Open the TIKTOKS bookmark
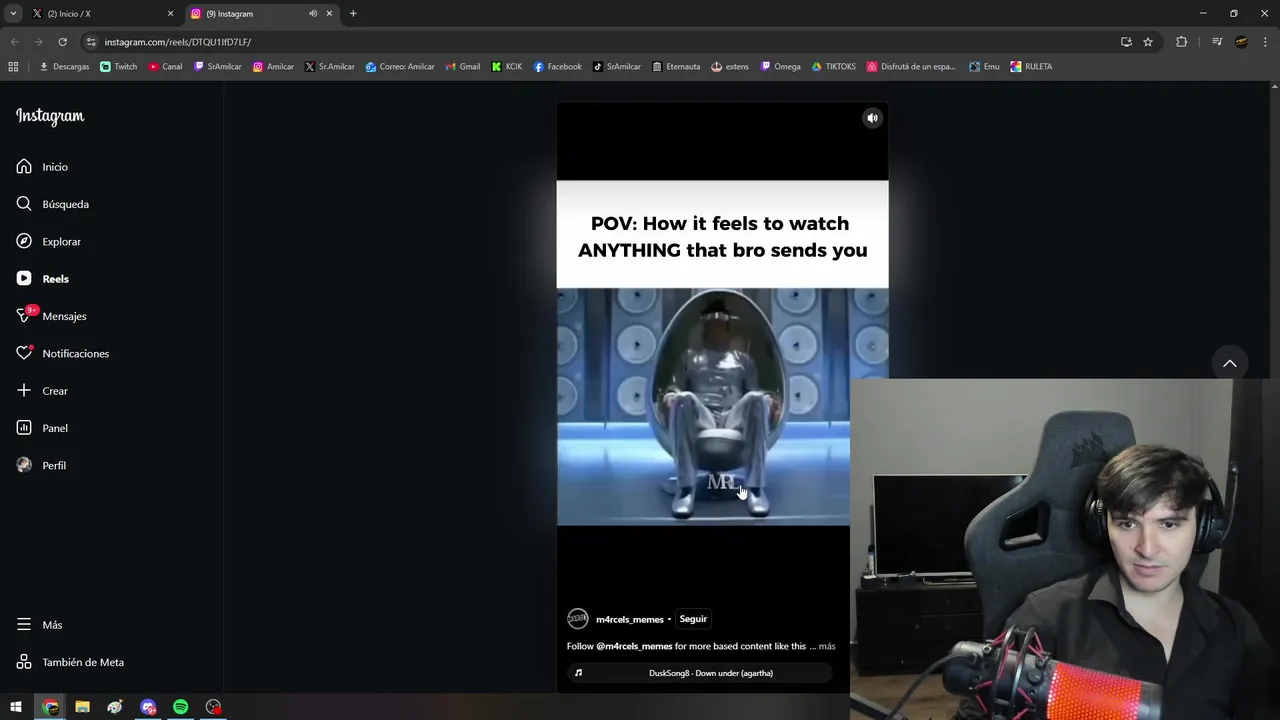Viewport: 1280px width, 720px height. [x=834, y=67]
